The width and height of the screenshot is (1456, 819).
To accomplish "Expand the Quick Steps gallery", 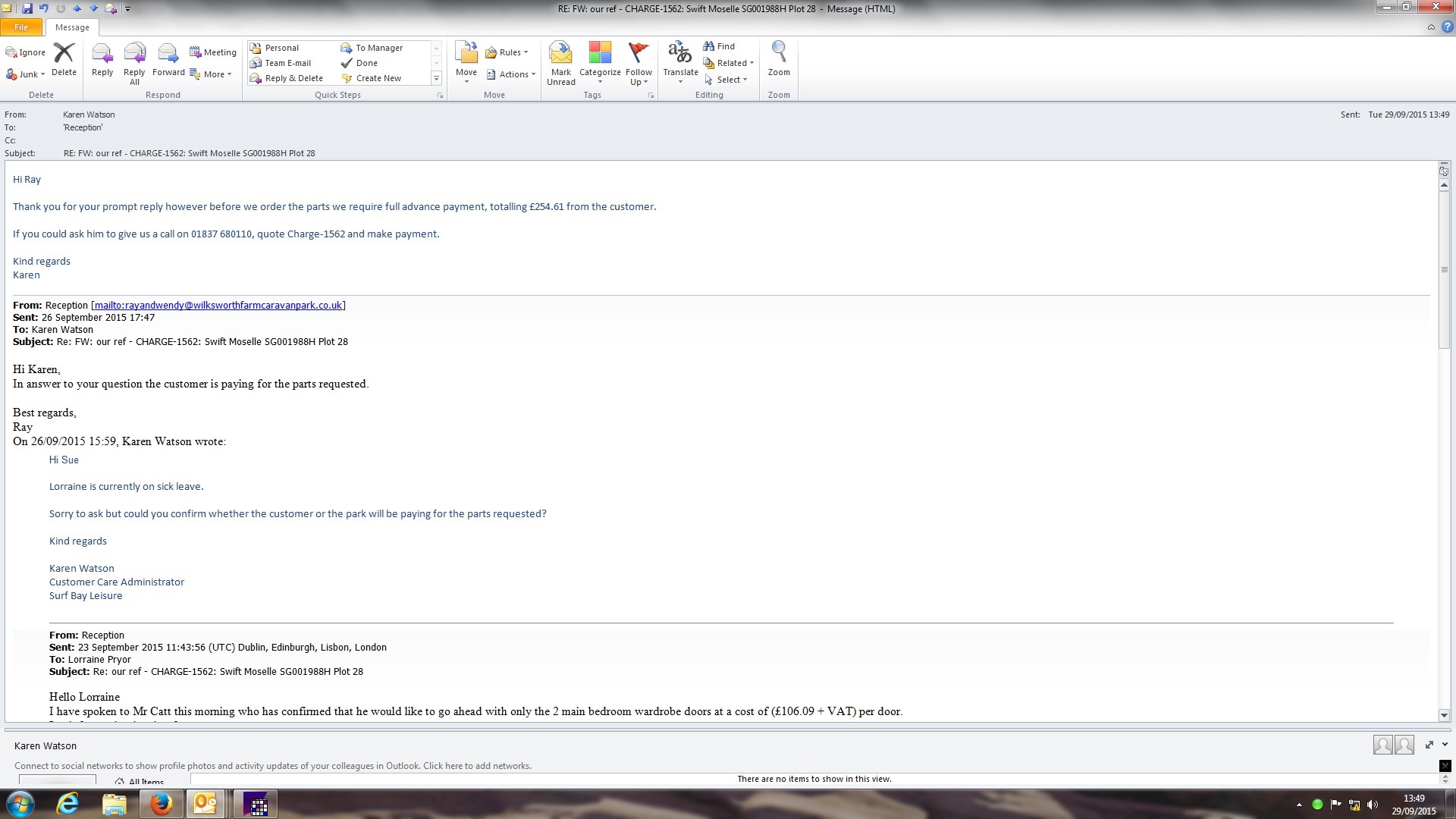I will [436, 78].
